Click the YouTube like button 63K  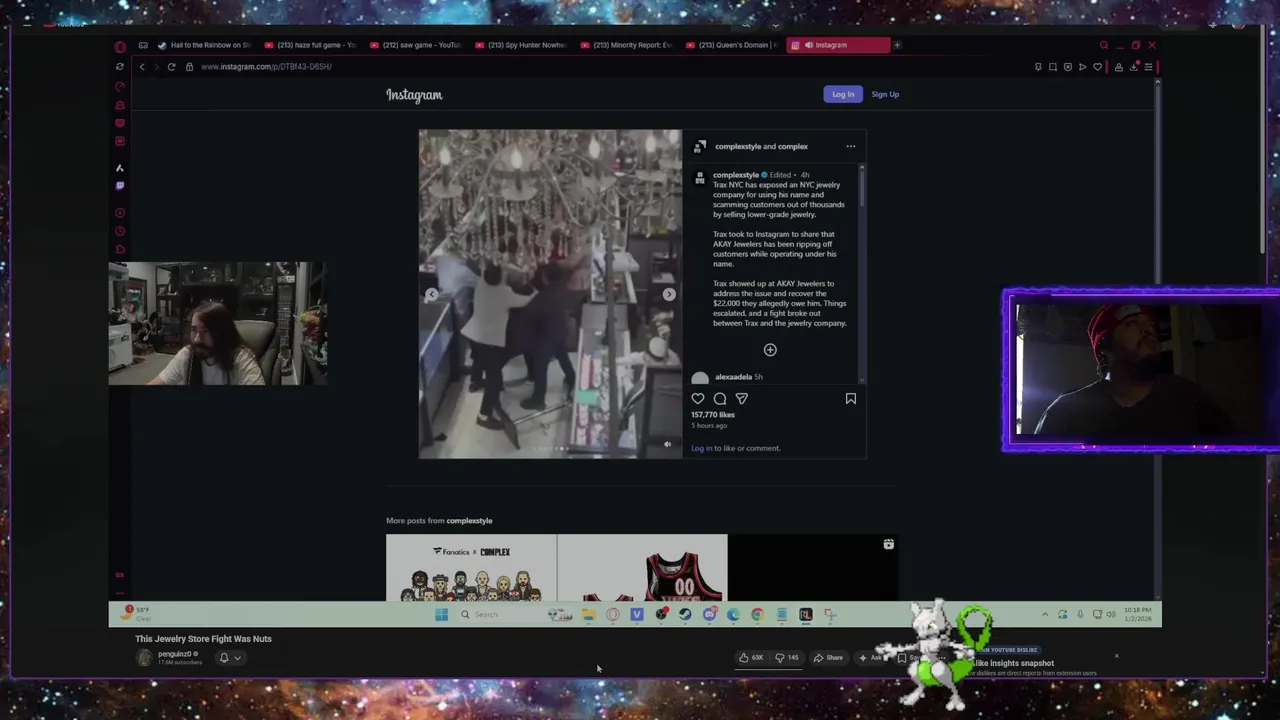click(751, 658)
